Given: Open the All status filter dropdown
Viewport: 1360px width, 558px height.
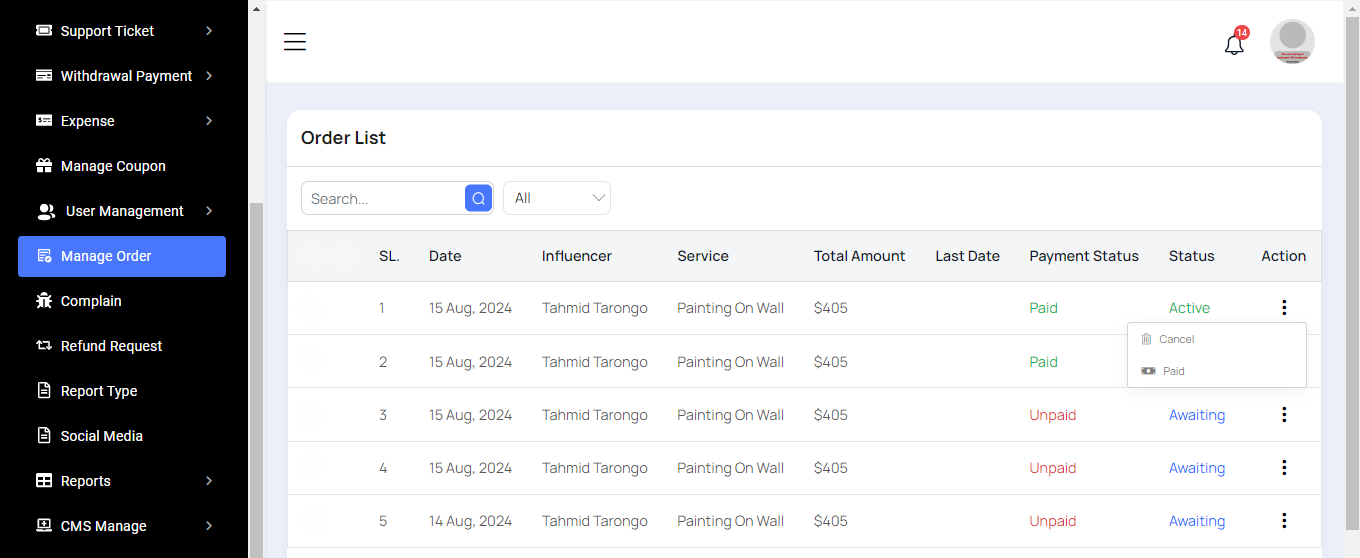Looking at the screenshot, I should point(556,198).
